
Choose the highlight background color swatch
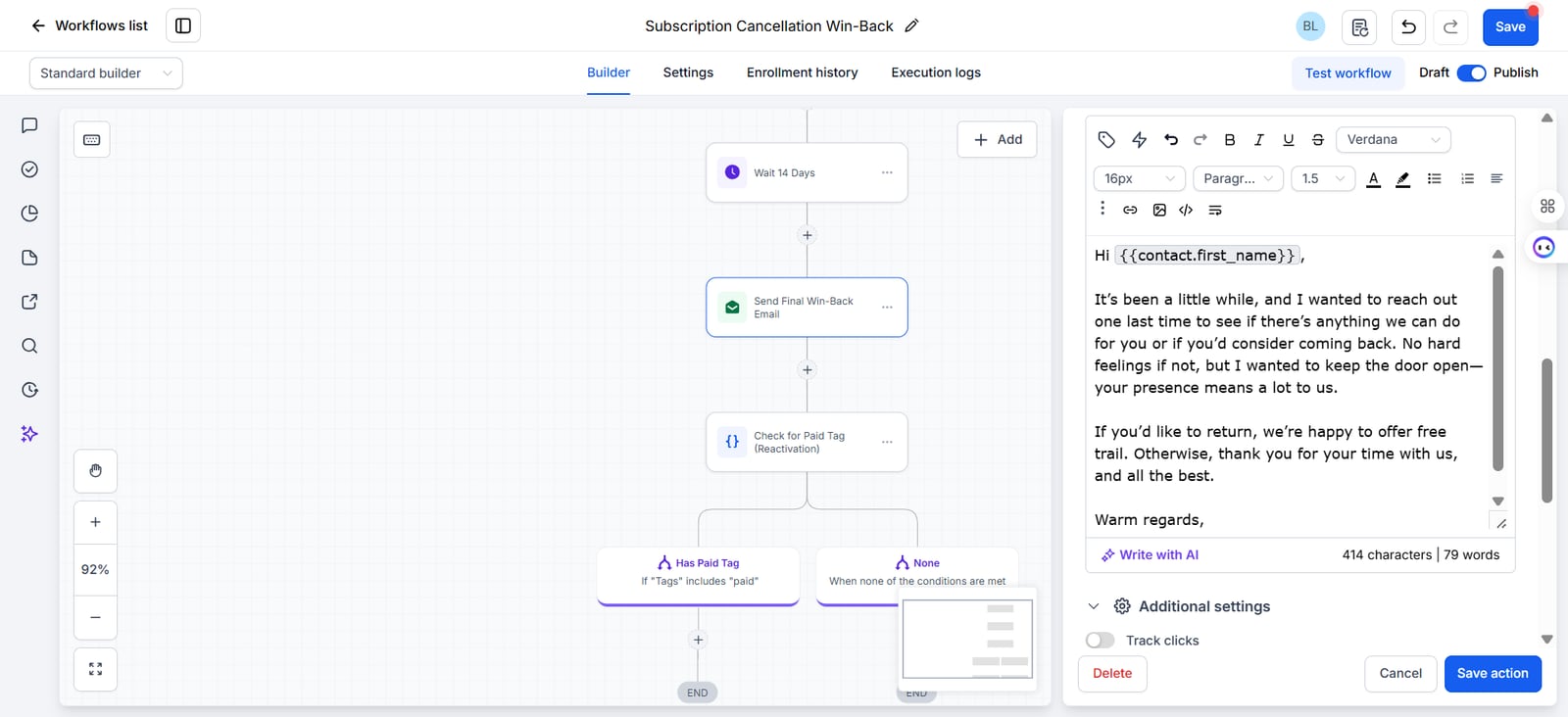pyautogui.click(x=1403, y=178)
